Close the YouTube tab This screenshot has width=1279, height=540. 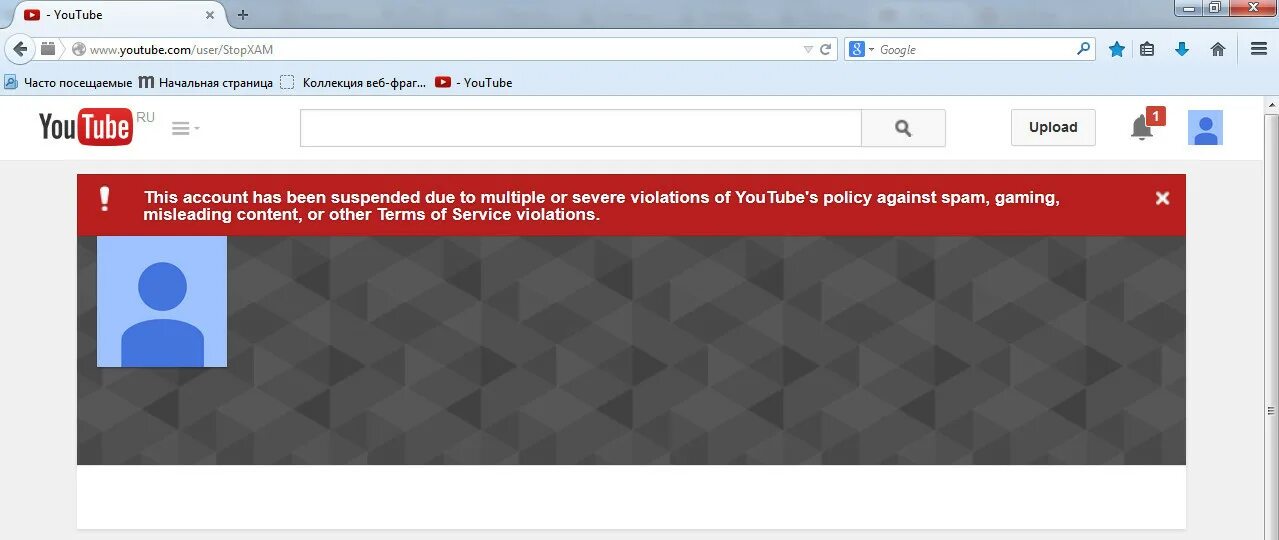(x=210, y=15)
